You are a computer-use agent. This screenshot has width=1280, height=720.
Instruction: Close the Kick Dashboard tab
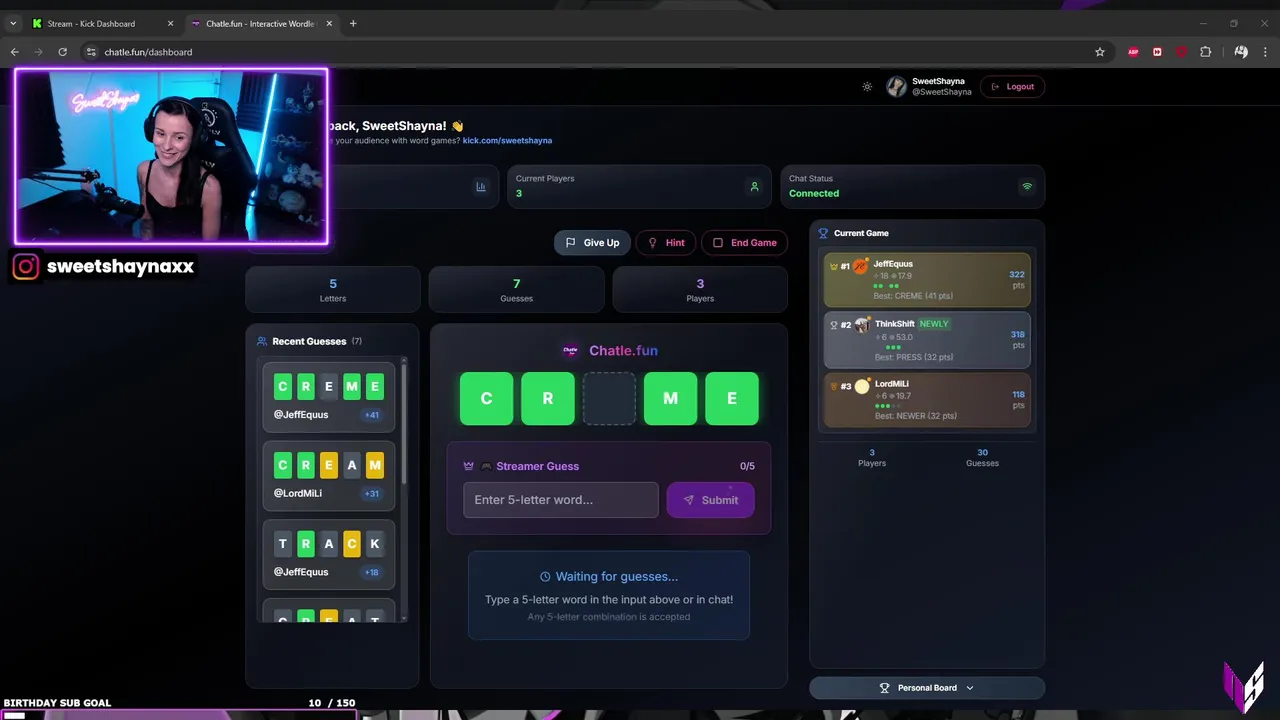coord(169,23)
